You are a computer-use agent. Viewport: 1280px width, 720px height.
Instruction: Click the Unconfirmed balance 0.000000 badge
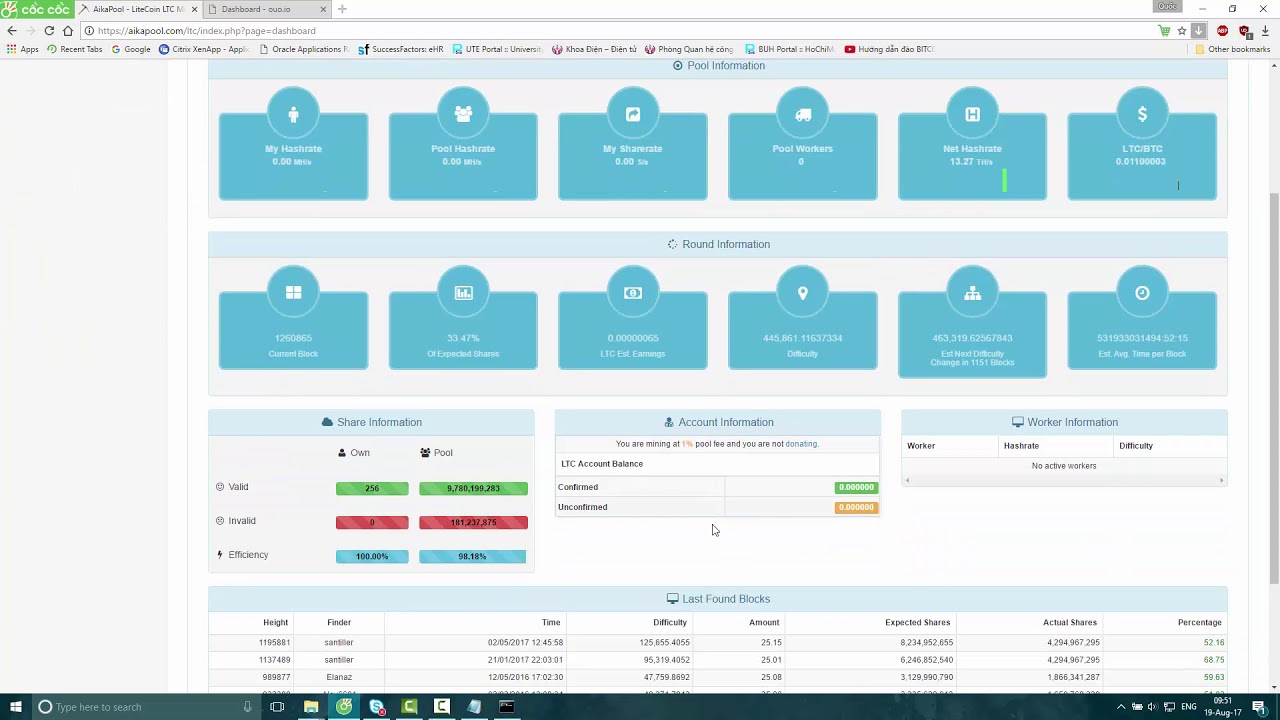(x=856, y=507)
